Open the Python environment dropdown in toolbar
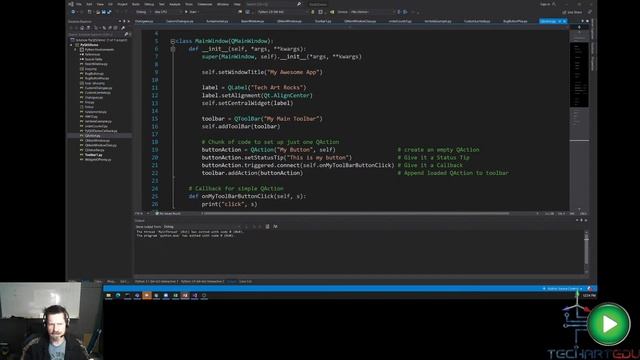Image resolution: width=640 pixels, height=360 pixels. point(282,12)
